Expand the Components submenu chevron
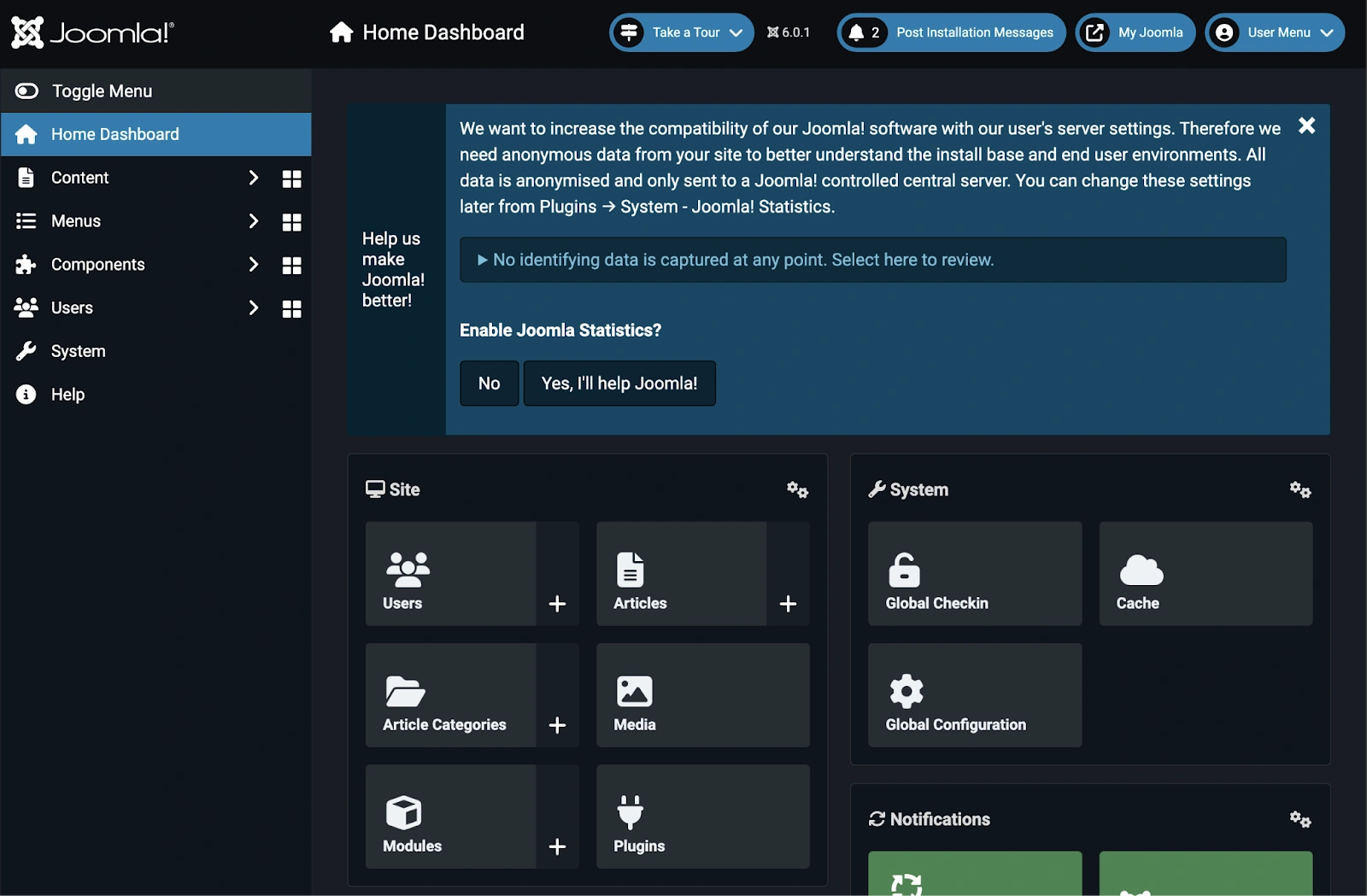Viewport: 1367px width, 896px height. (253, 264)
